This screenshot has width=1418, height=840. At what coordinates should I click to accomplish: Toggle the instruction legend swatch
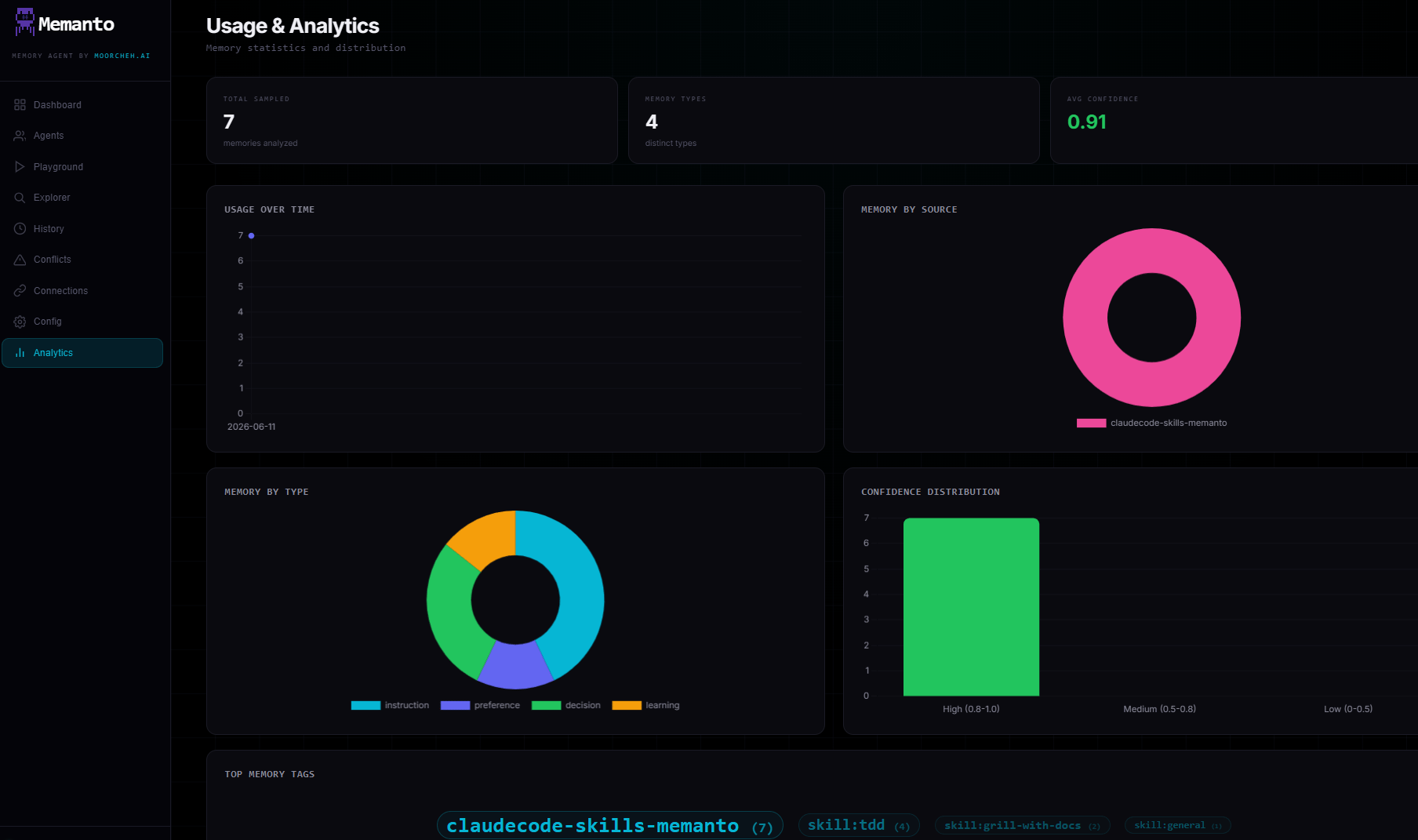(365, 705)
